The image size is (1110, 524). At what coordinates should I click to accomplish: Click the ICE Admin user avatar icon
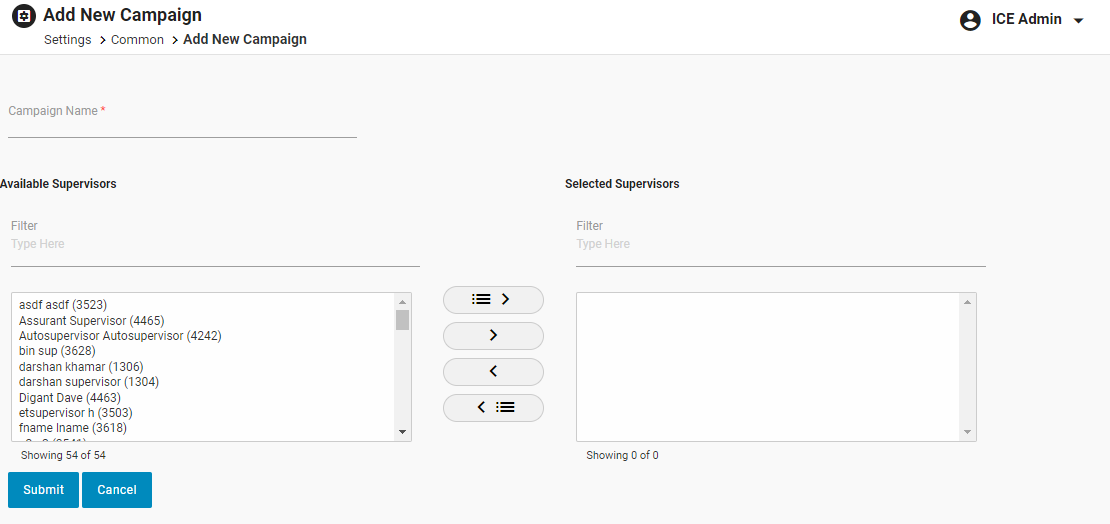tap(970, 20)
